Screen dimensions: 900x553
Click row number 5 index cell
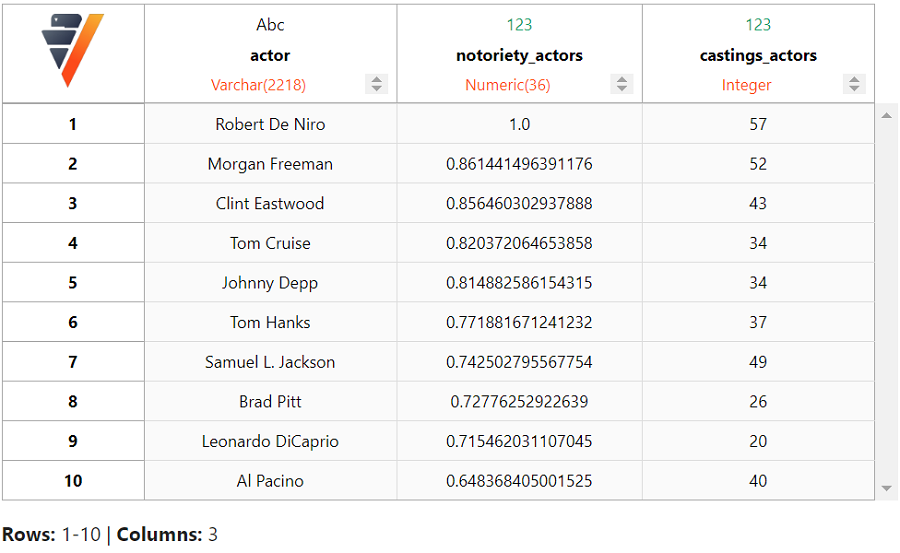[x=73, y=283]
